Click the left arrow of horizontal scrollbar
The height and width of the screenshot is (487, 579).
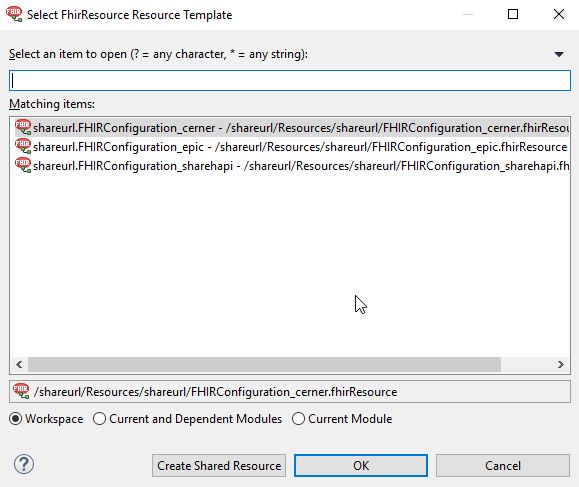click(19, 364)
